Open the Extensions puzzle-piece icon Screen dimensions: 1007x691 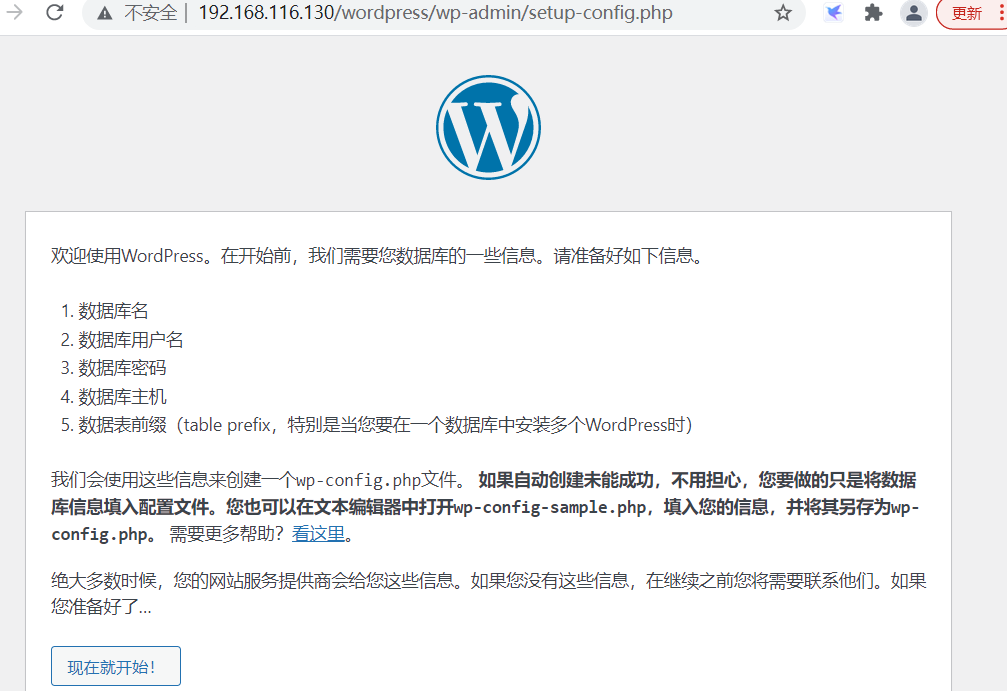click(873, 13)
